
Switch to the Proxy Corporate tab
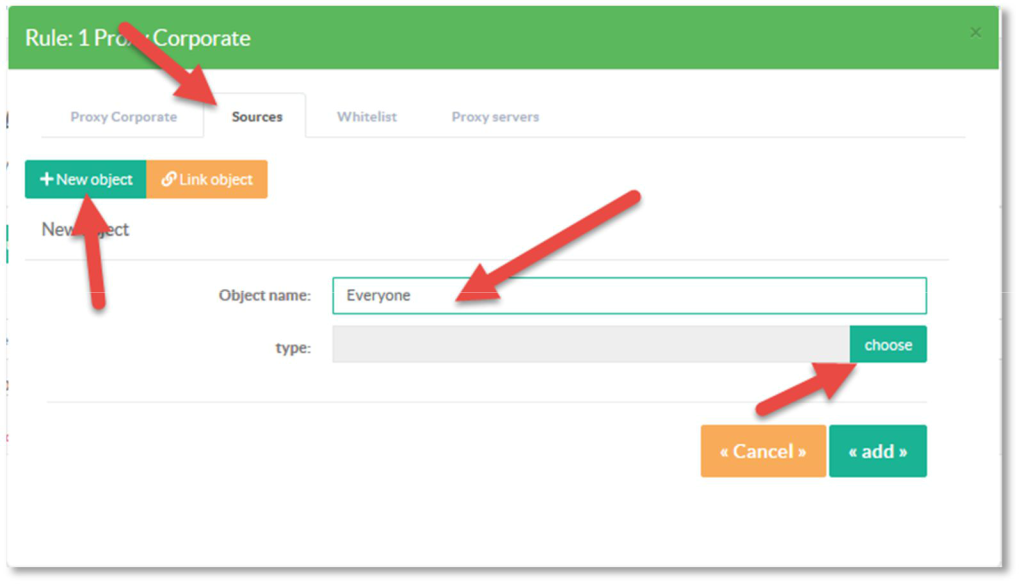[x=123, y=117]
